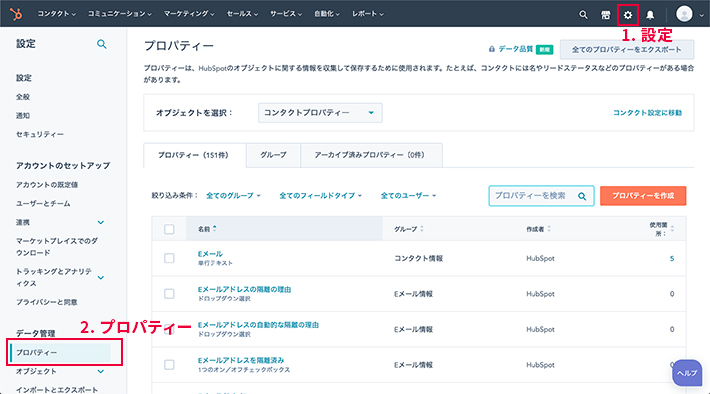Click the usage count 5 for Eメール
710x394 pixels.
click(672, 259)
